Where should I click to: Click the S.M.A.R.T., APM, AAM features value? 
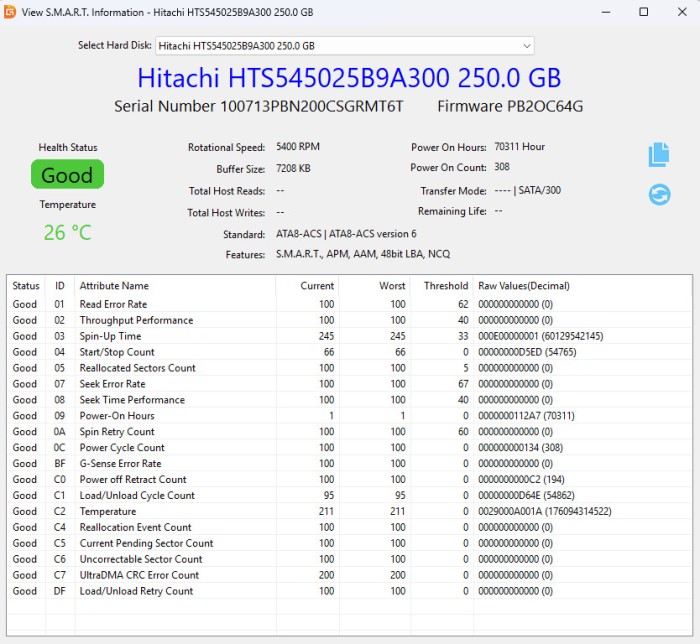363,254
